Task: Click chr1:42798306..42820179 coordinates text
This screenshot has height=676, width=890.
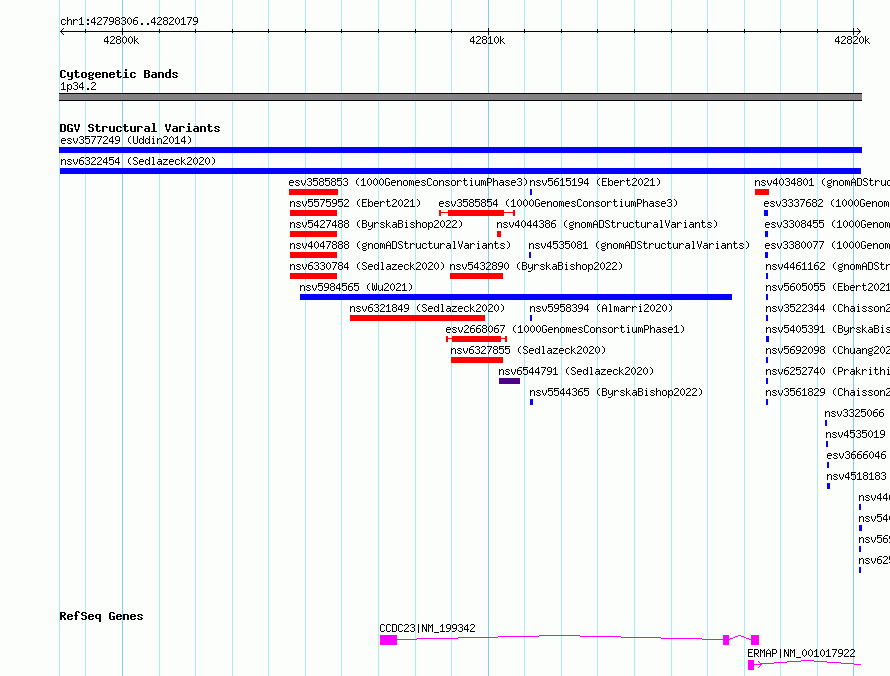Action: [x=129, y=21]
